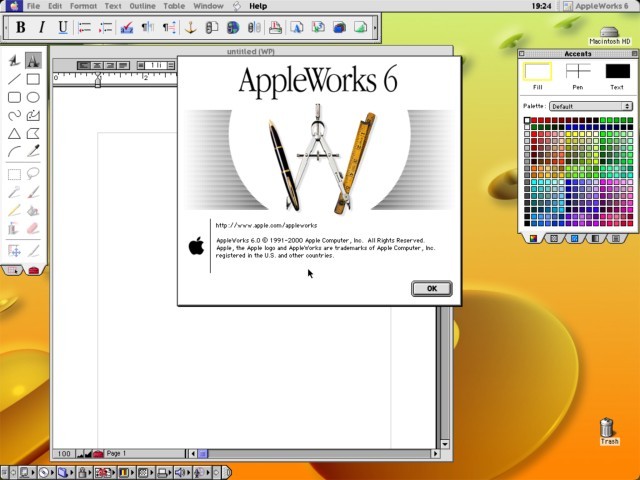This screenshot has height=480, width=640.
Task: Click the vertical scrollbar down arrow
Action: (x=445, y=444)
